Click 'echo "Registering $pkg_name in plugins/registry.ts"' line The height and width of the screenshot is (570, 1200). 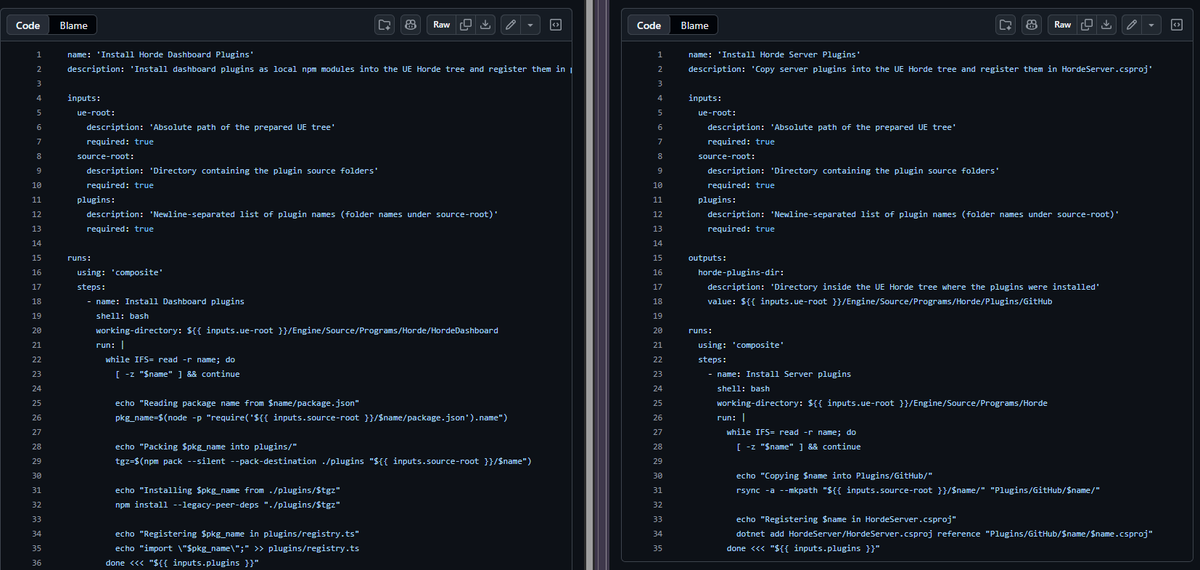pyautogui.click(x=238, y=534)
